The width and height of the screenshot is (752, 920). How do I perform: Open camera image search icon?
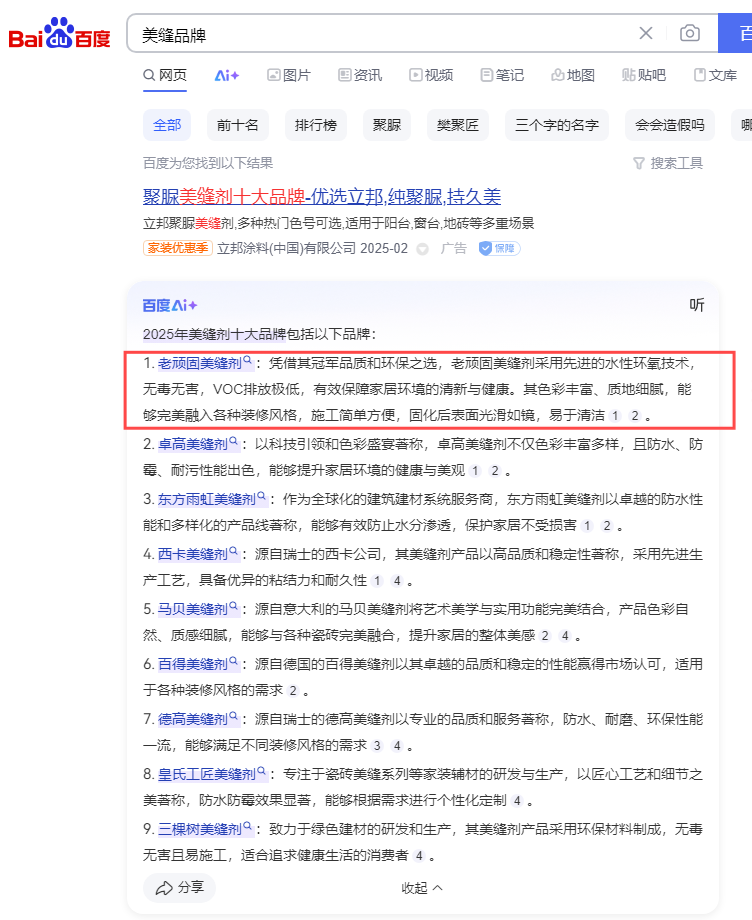coord(690,33)
